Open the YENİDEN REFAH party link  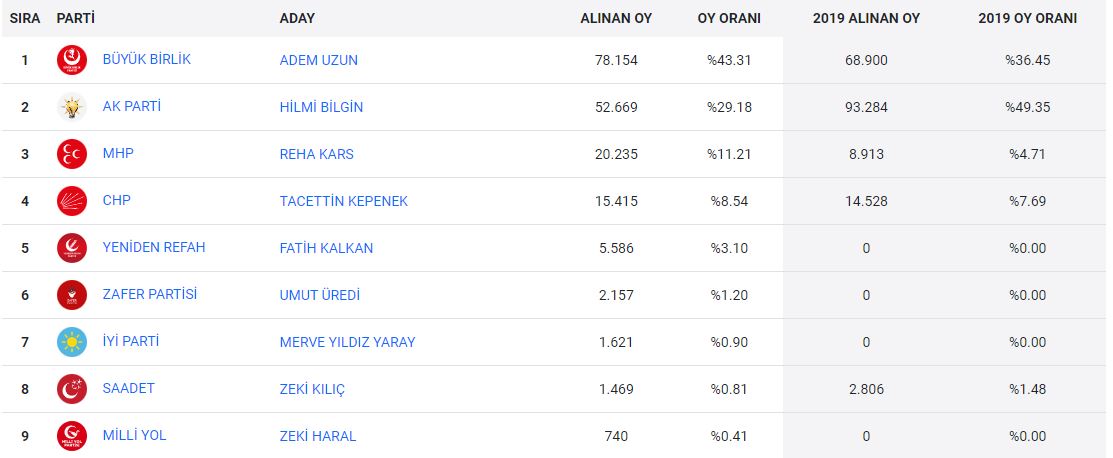[x=153, y=247]
